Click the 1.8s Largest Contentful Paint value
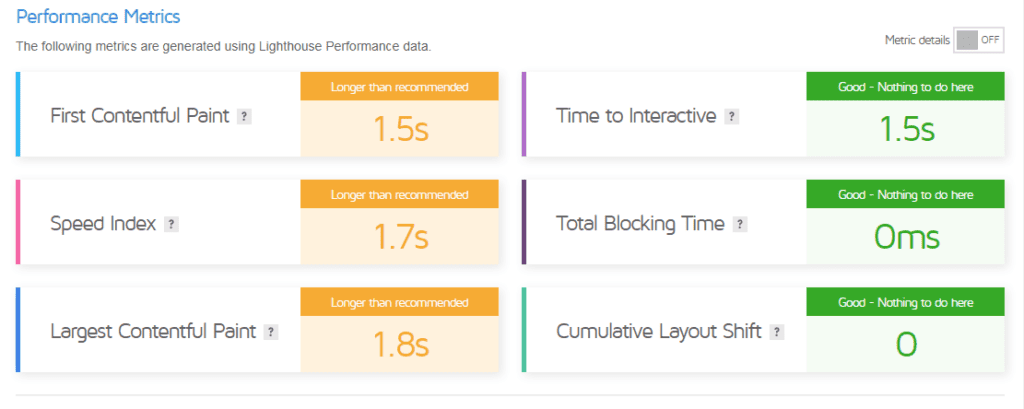The height and width of the screenshot is (409, 1024). point(400,344)
